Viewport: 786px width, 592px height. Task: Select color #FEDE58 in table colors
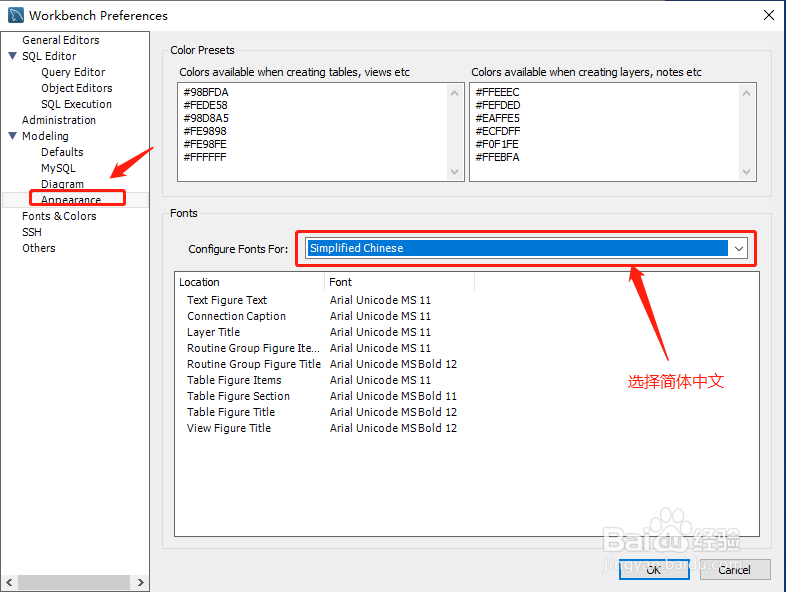point(205,105)
